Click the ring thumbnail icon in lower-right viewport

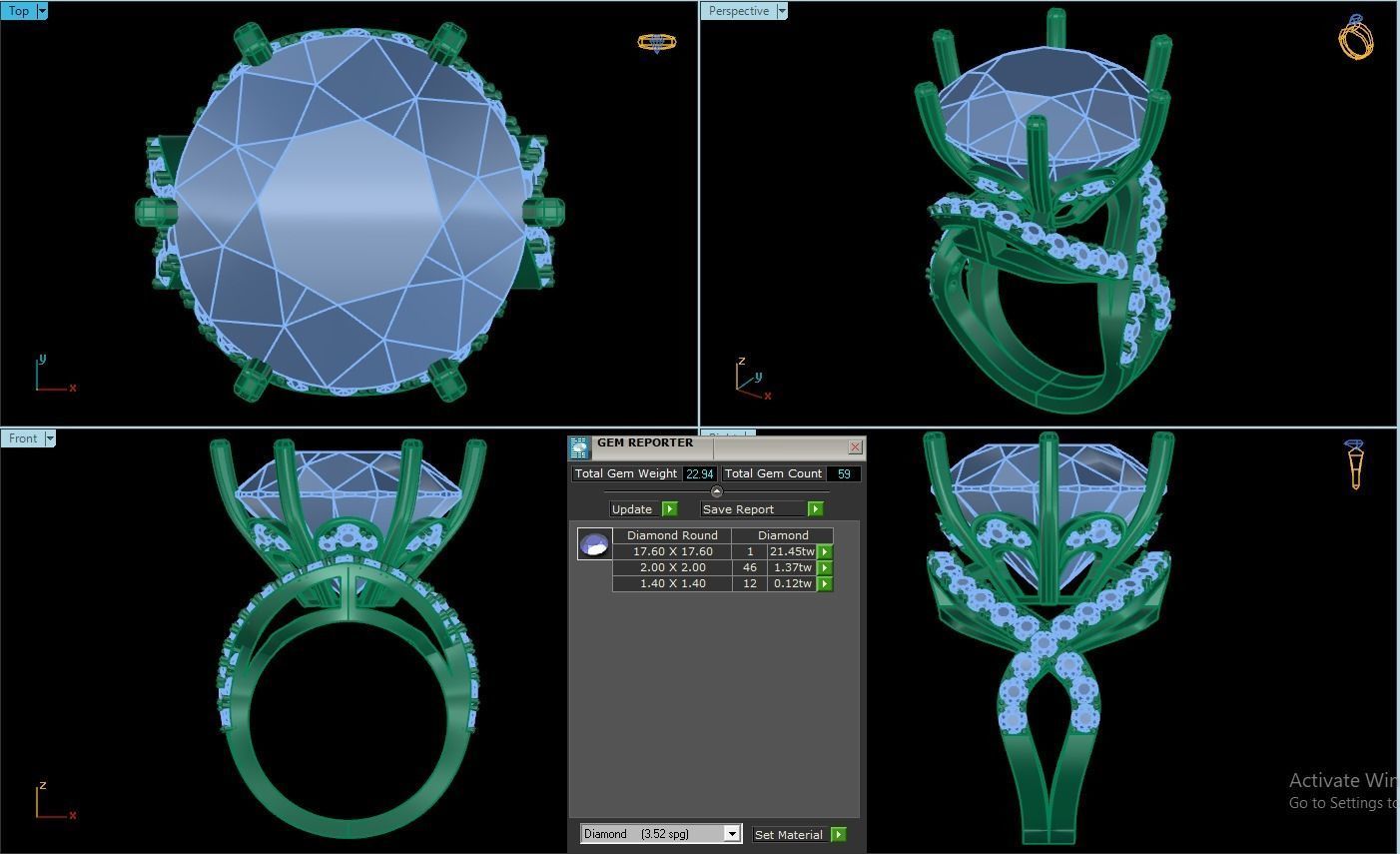[1355, 464]
